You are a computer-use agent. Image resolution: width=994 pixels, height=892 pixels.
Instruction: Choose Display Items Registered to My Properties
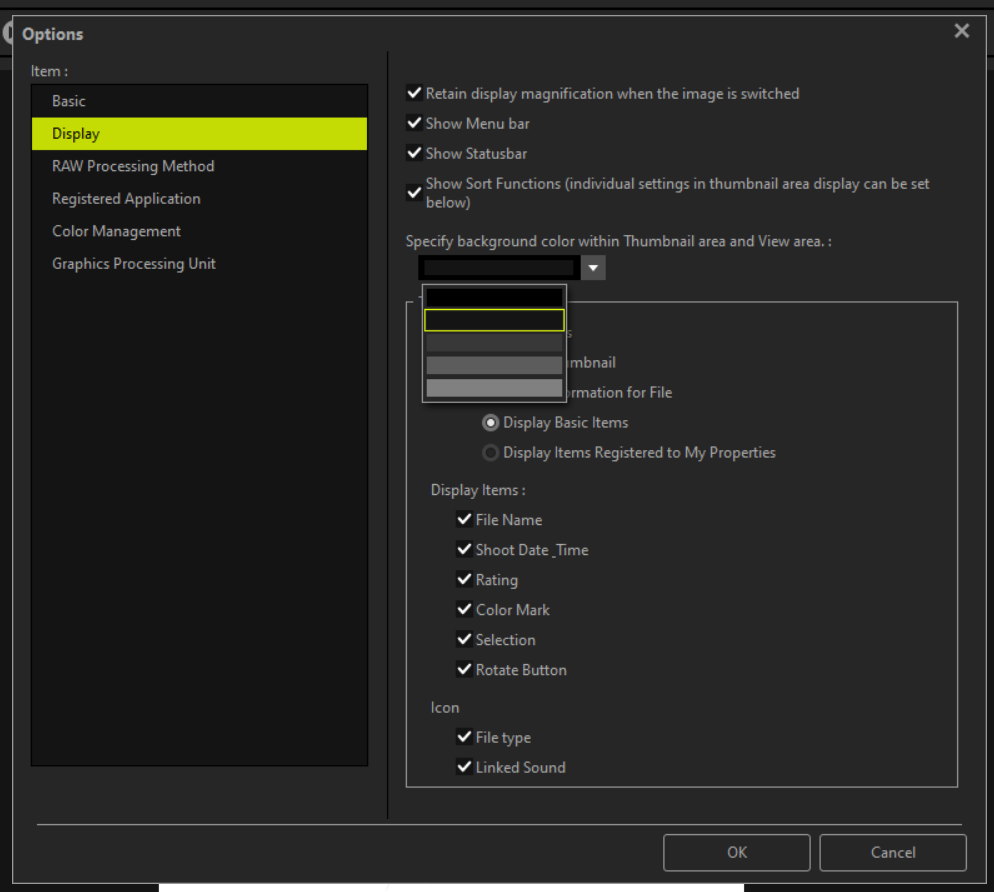click(491, 453)
